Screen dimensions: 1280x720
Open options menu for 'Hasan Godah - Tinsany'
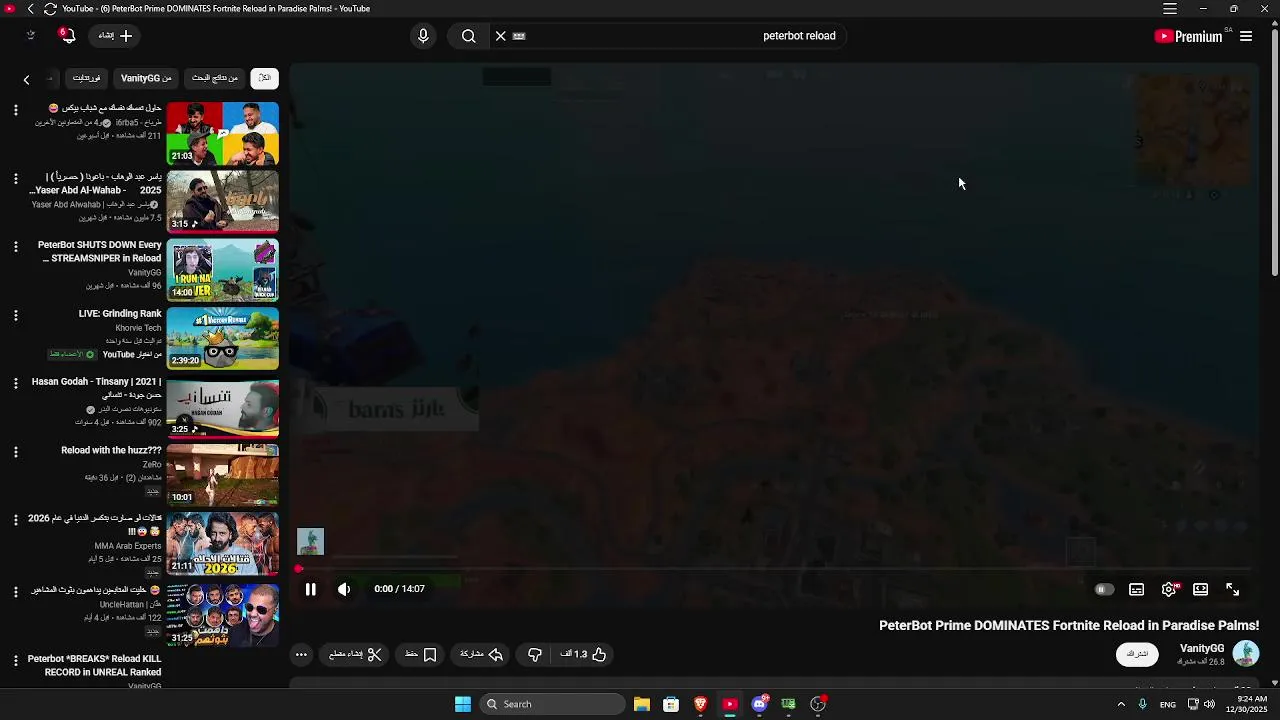pyautogui.click(x=15, y=383)
